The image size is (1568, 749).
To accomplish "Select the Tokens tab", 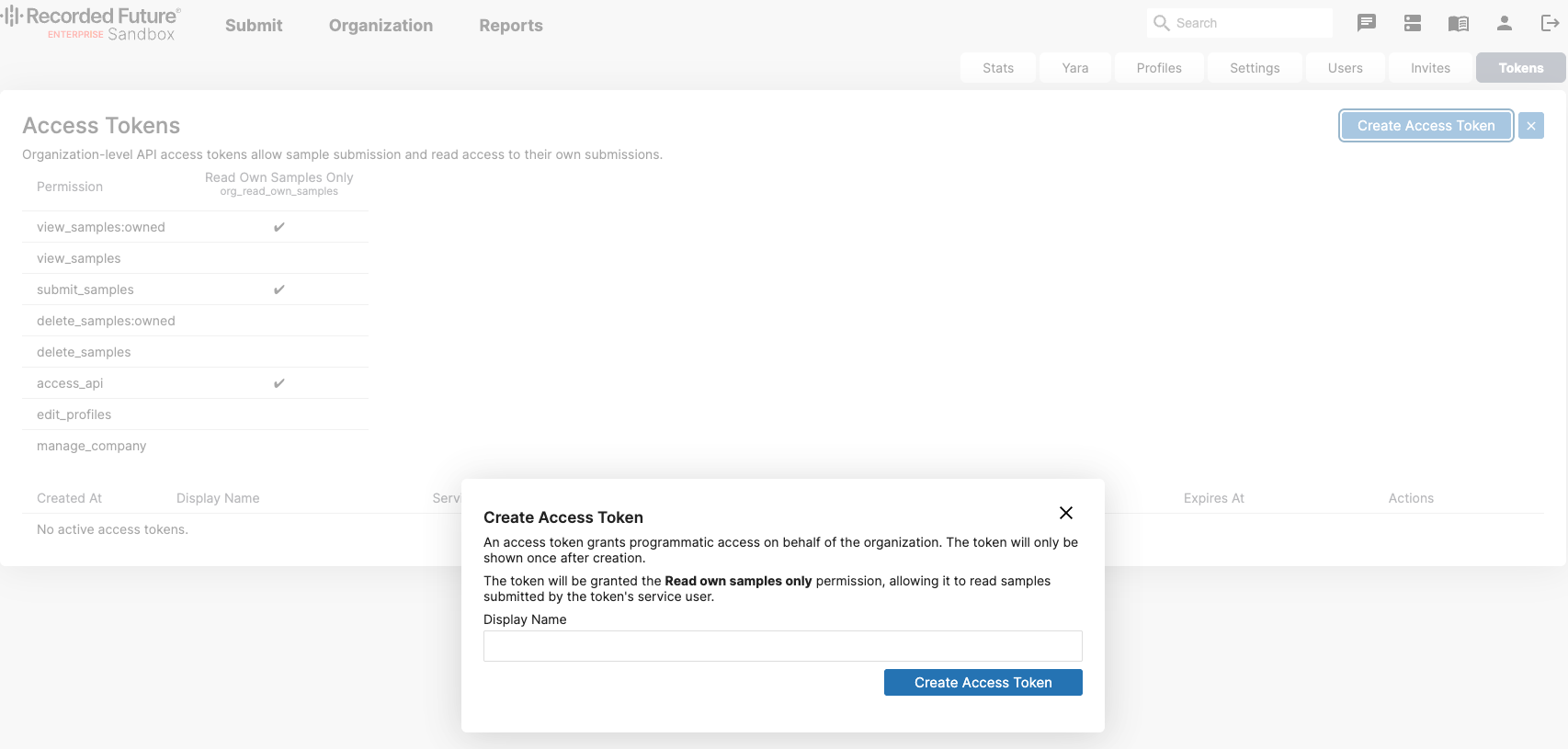I will pyautogui.click(x=1521, y=68).
